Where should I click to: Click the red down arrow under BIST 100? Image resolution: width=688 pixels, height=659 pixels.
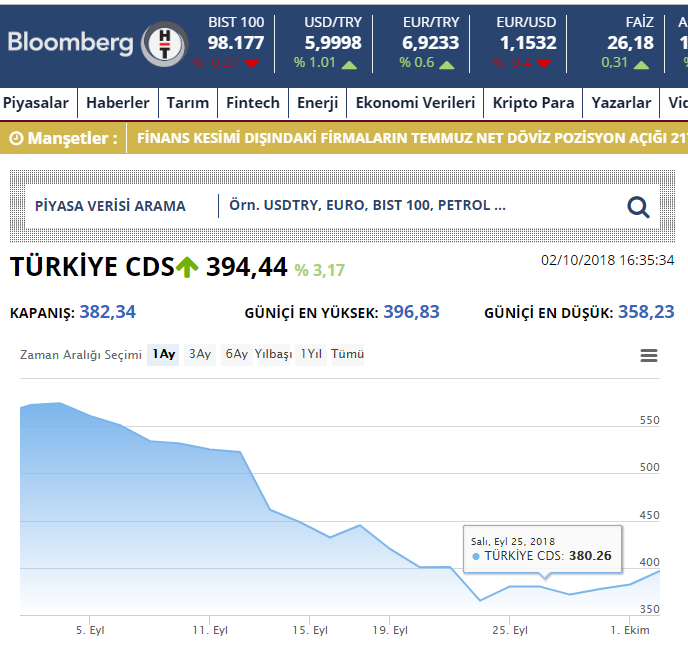[252, 64]
